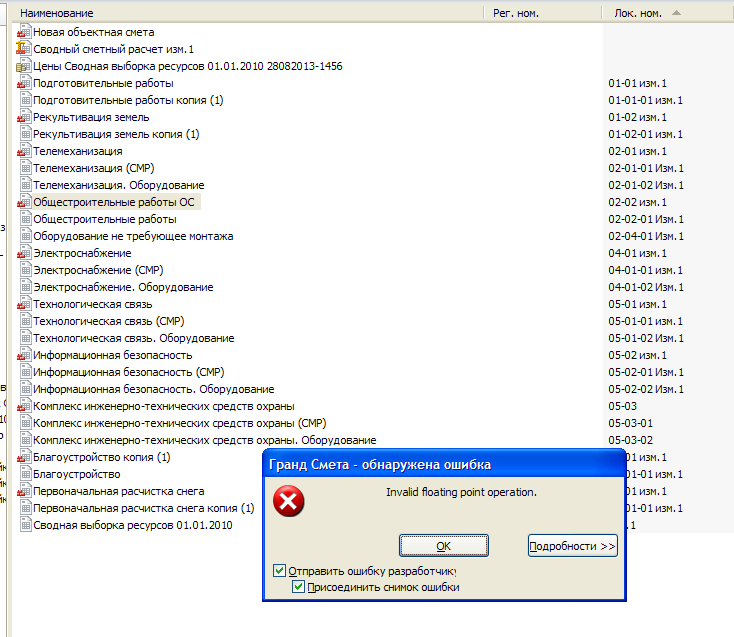Click the Гранд Смета error dialog title bar
This screenshot has width=734, height=637.
pyautogui.click(x=444, y=464)
